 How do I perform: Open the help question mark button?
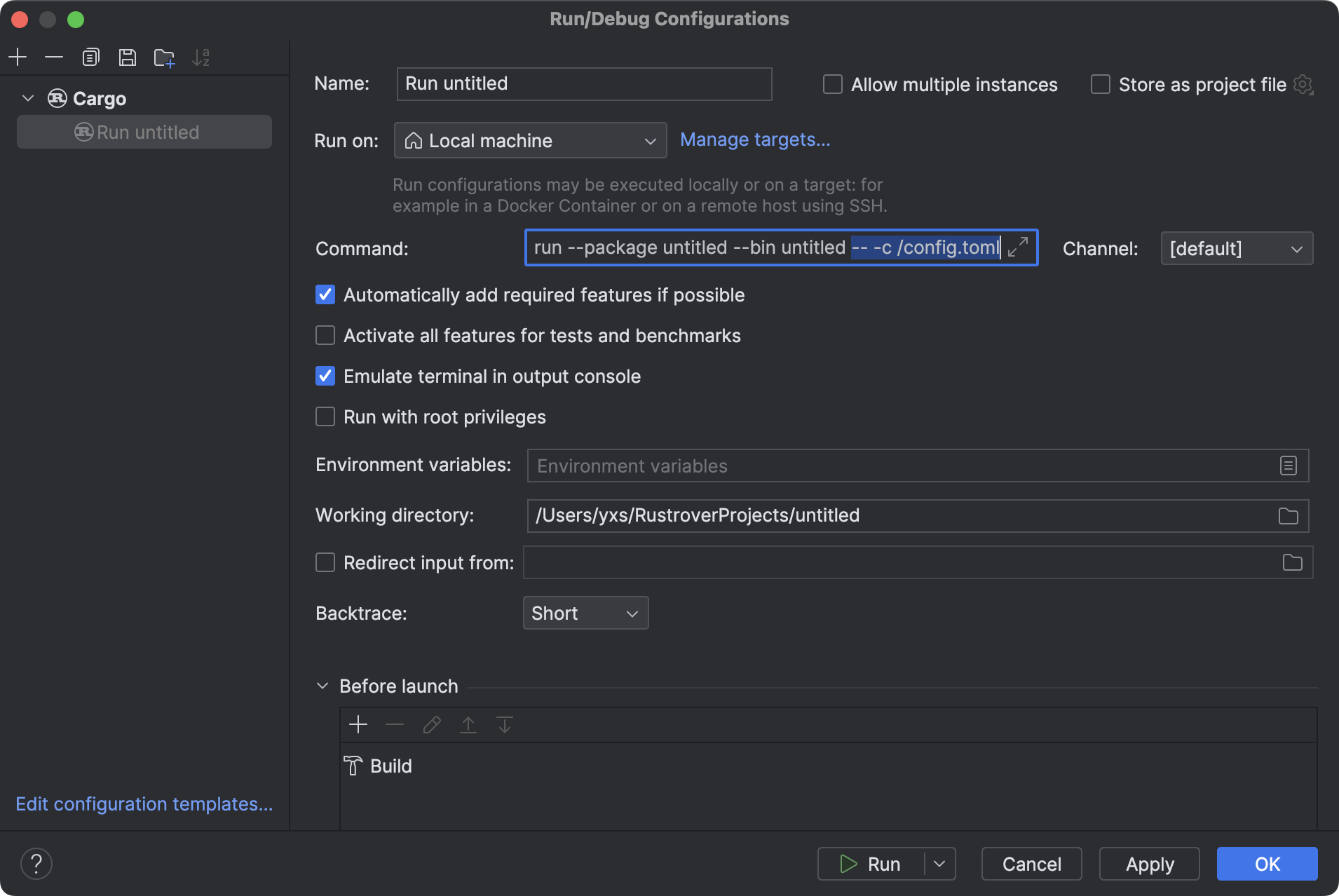(x=36, y=863)
